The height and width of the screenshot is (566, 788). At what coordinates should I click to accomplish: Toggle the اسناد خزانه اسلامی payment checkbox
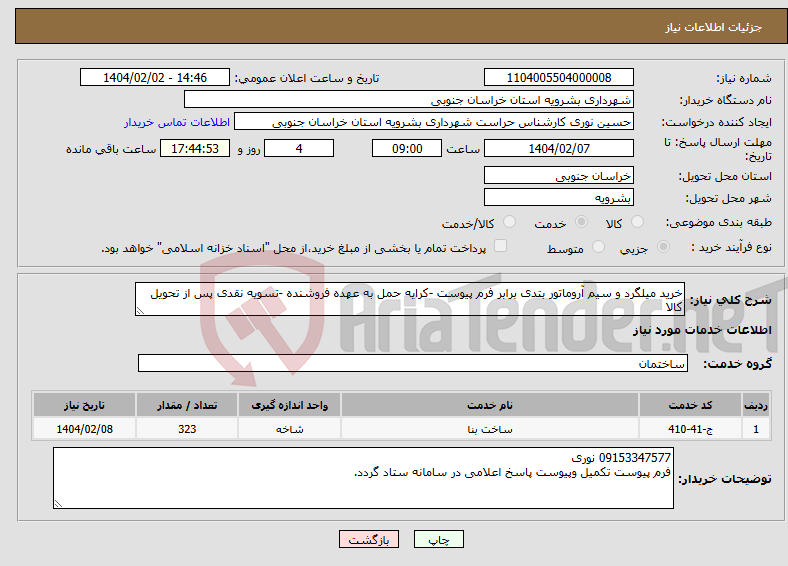click(x=501, y=246)
